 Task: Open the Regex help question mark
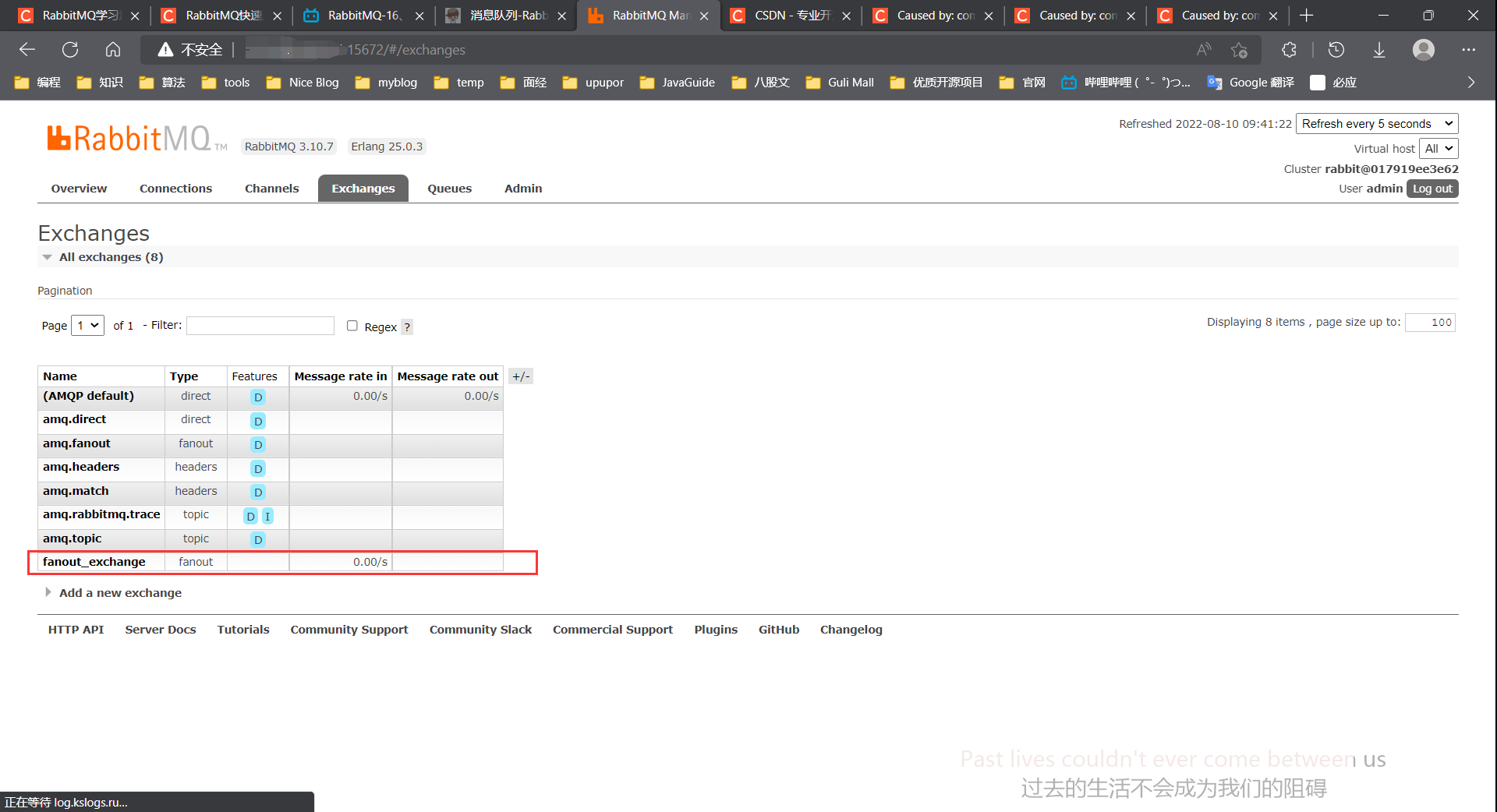(x=407, y=327)
